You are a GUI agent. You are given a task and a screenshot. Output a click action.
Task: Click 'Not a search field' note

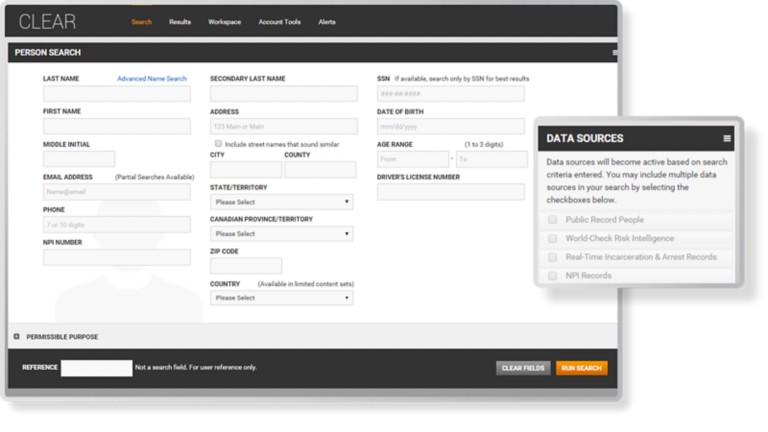[195, 367]
